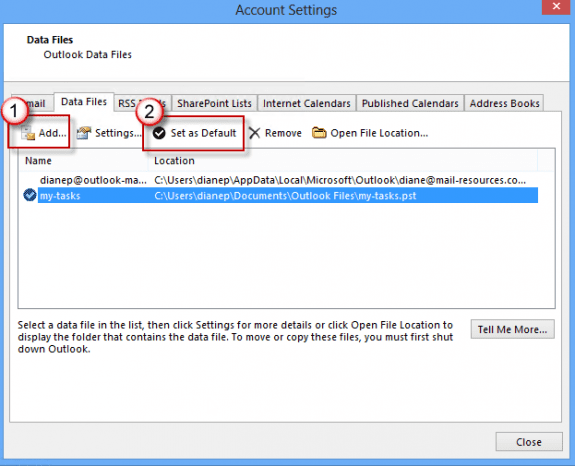Click the Open File Location folder icon
The width and height of the screenshot is (575, 466).
point(319,133)
